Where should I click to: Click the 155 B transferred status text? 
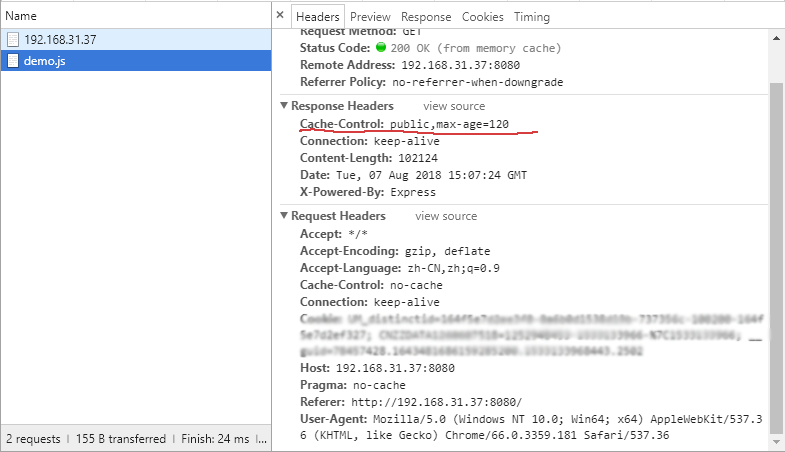tap(121, 439)
